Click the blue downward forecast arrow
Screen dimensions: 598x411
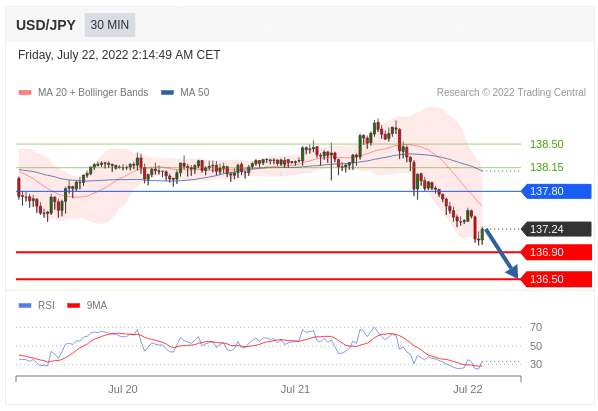(x=502, y=253)
